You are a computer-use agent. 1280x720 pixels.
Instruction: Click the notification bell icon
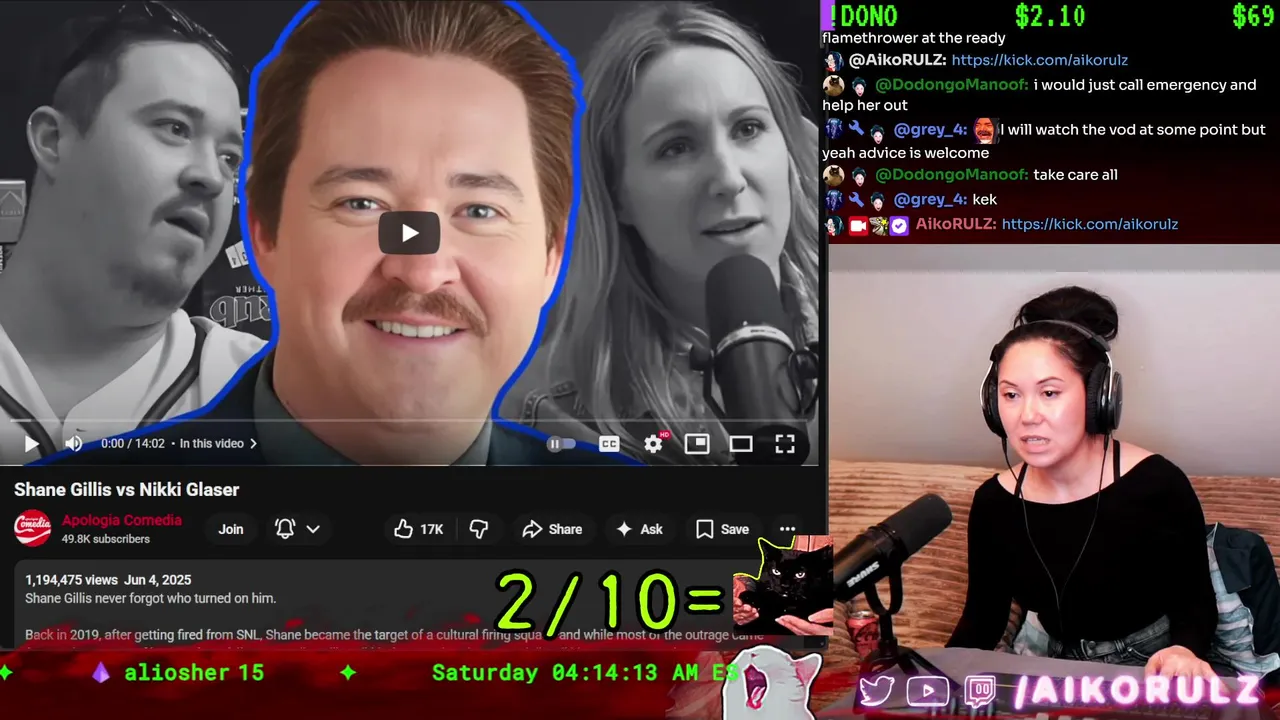[285, 529]
